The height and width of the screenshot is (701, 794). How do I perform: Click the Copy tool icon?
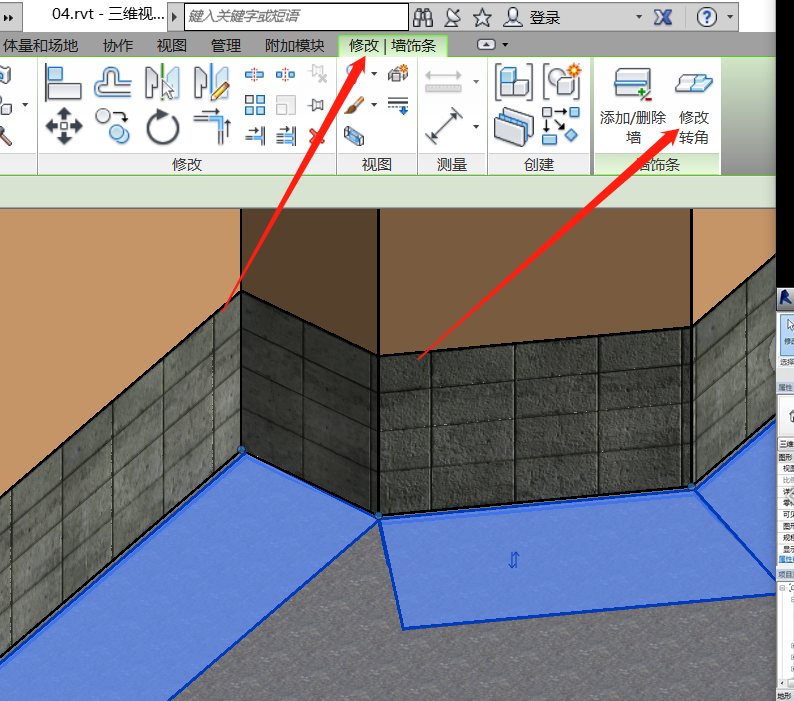(113, 128)
